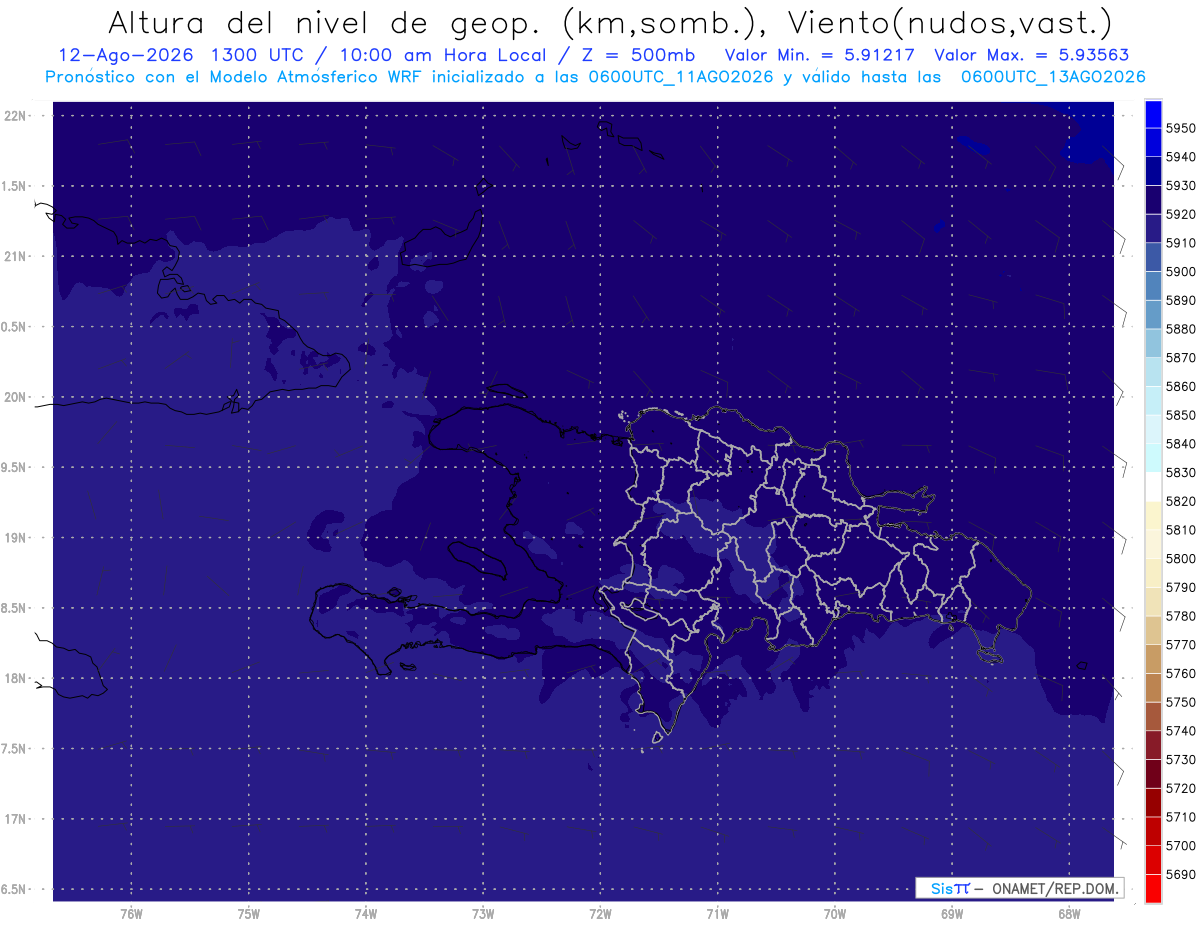Image resolution: width=1200 pixels, height=927 pixels.
Task: Click the '68W' longitude label
Action: (1068, 913)
